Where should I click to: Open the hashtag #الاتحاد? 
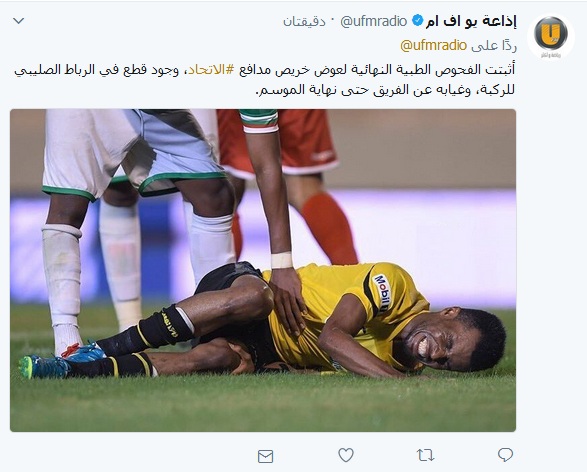(x=211, y=70)
